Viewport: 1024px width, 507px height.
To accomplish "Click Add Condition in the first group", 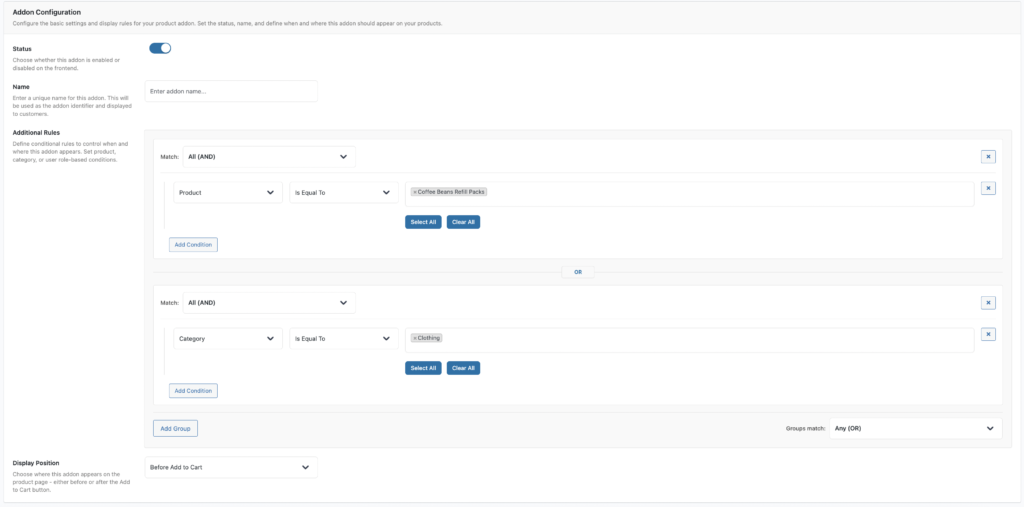I will [193, 244].
